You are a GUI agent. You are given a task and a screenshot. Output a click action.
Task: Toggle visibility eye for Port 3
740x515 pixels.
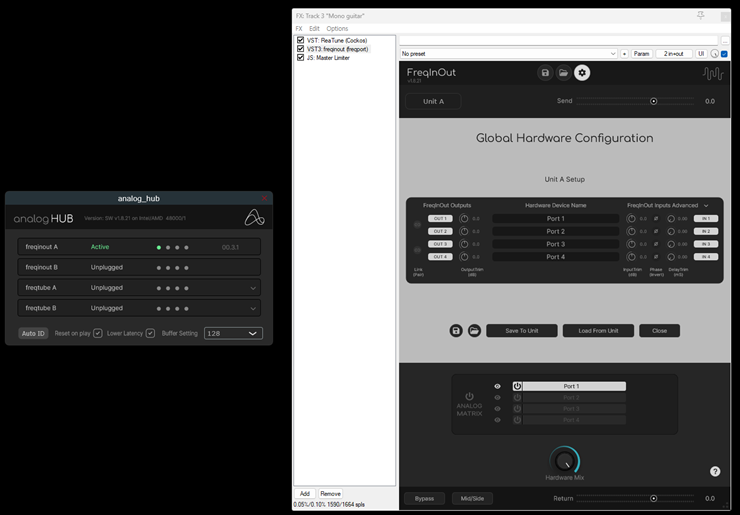[497, 409]
